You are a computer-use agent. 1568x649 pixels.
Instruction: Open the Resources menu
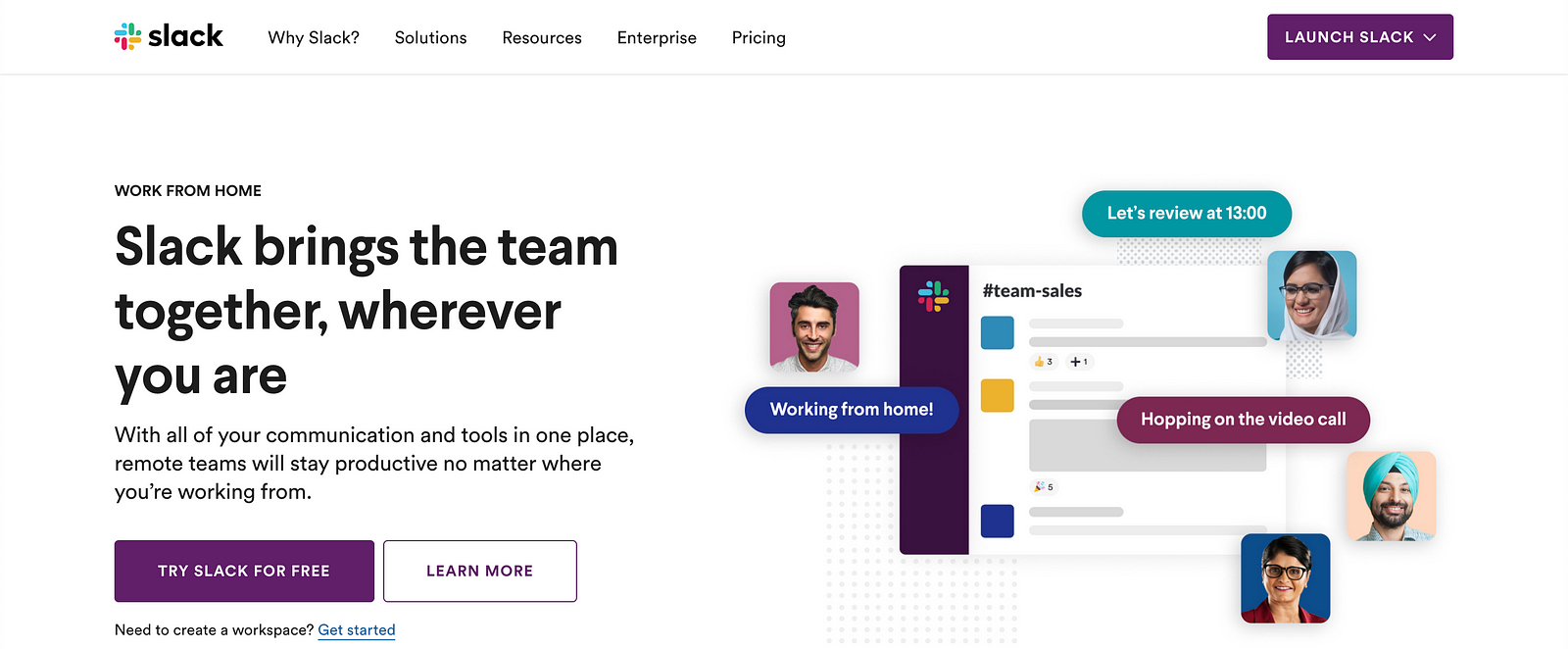[542, 37]
